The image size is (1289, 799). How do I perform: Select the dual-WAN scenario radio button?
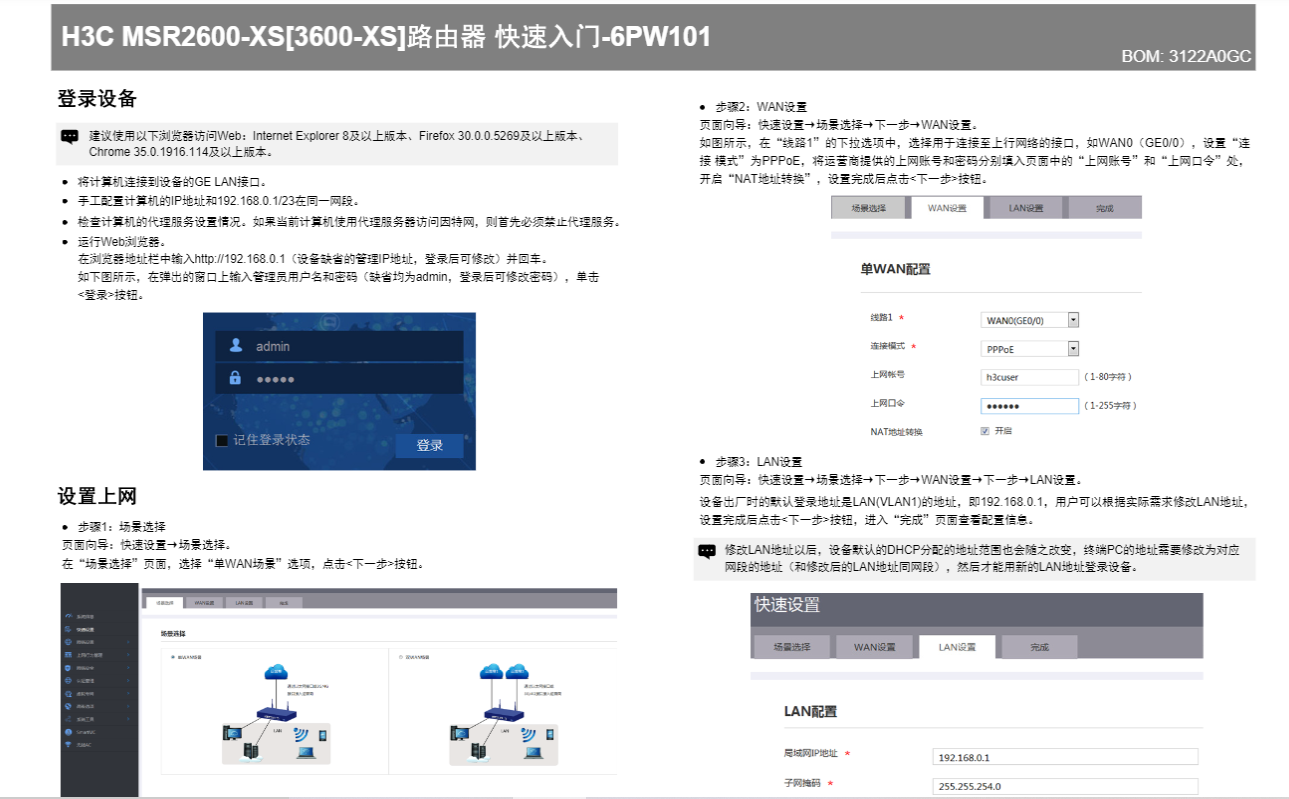(400, 657)
